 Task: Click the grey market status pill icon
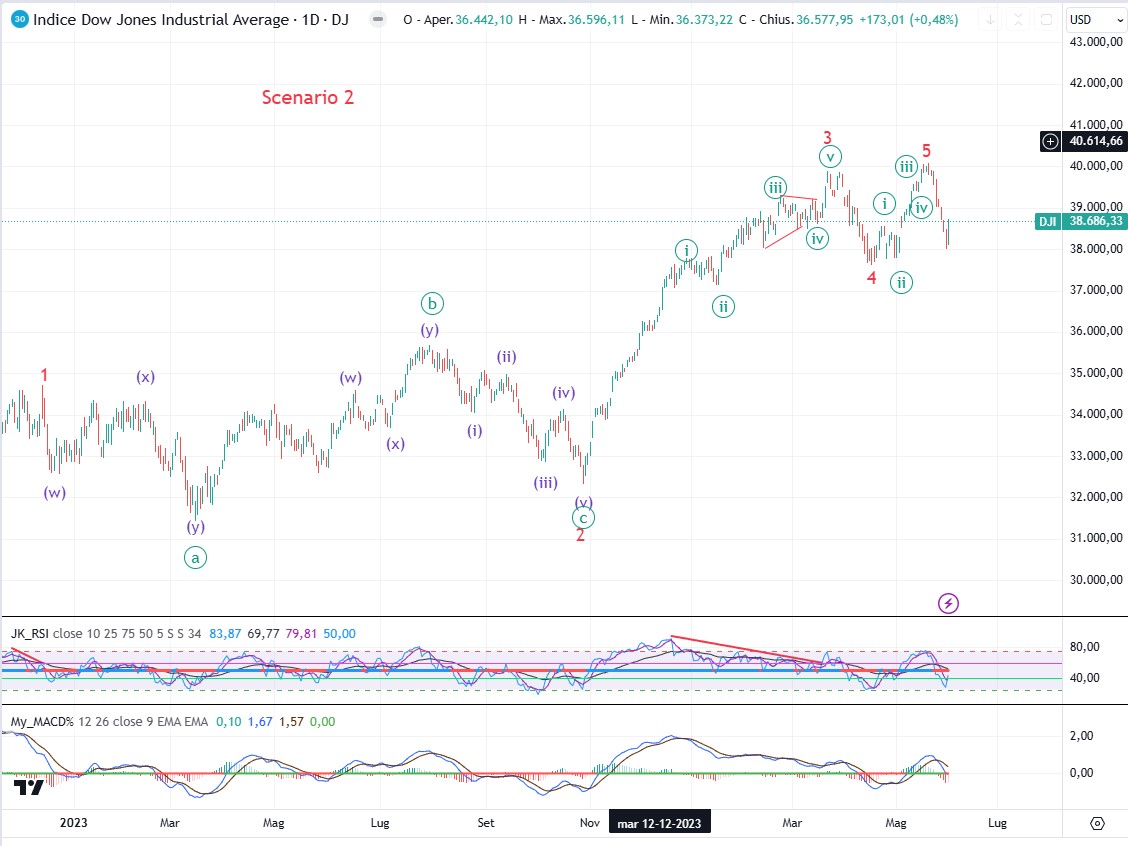click(x=378, y=19)
